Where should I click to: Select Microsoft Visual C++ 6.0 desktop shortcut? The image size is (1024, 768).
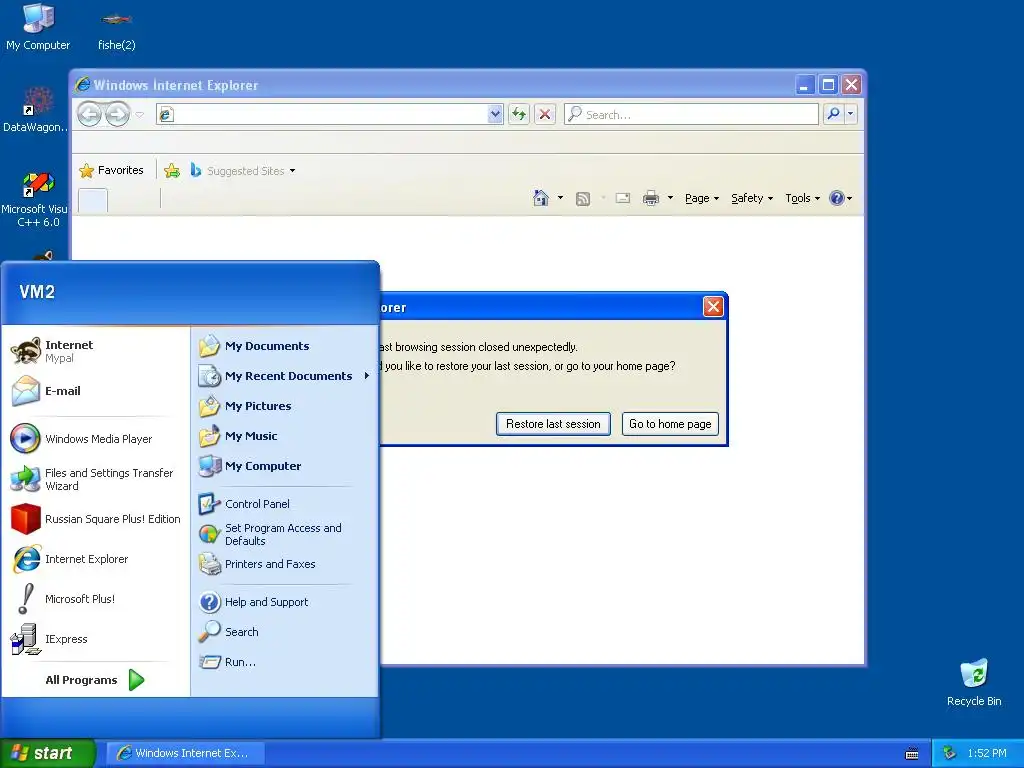[36, 200]
